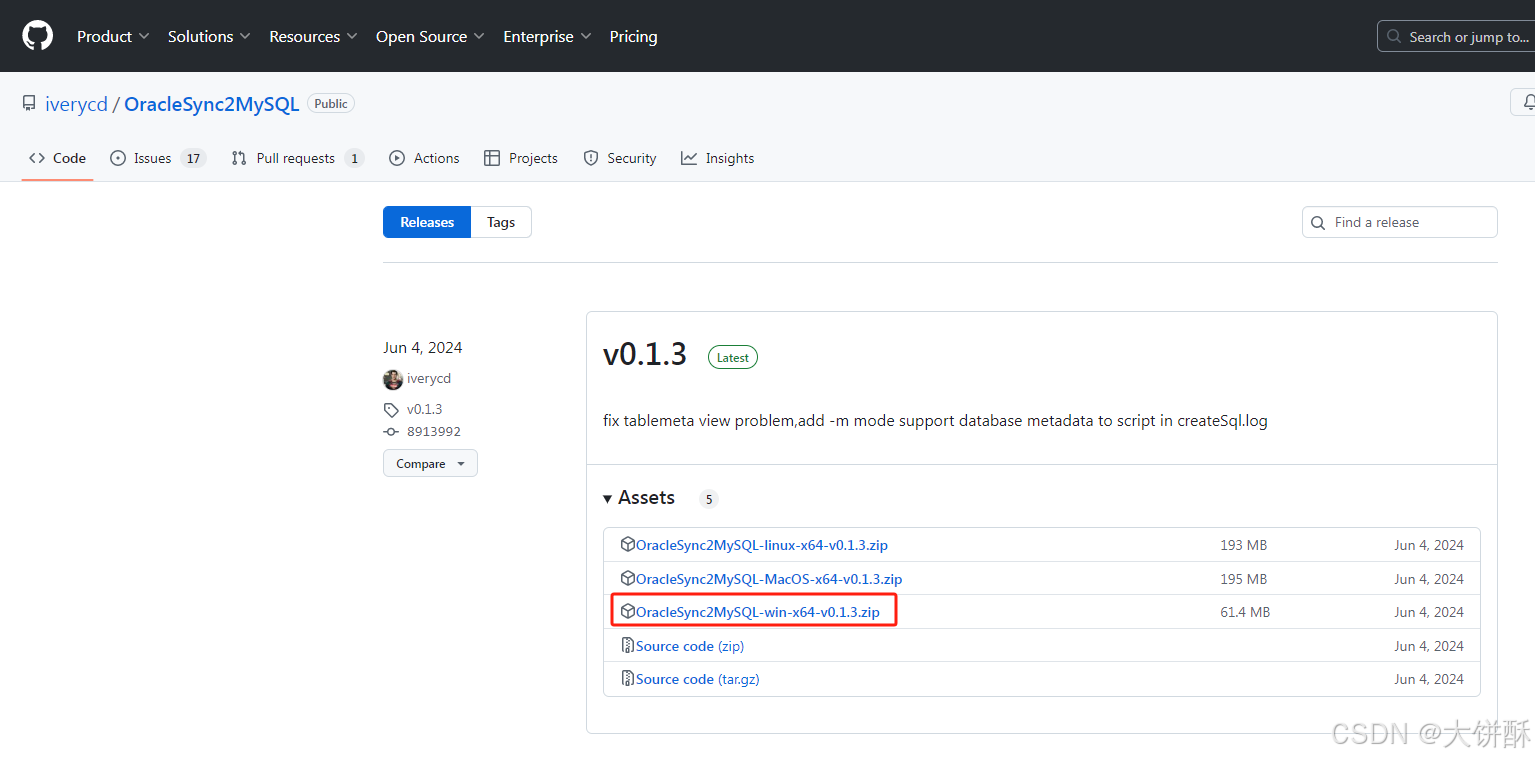Switch to the Actions tab

pos(424,158)
